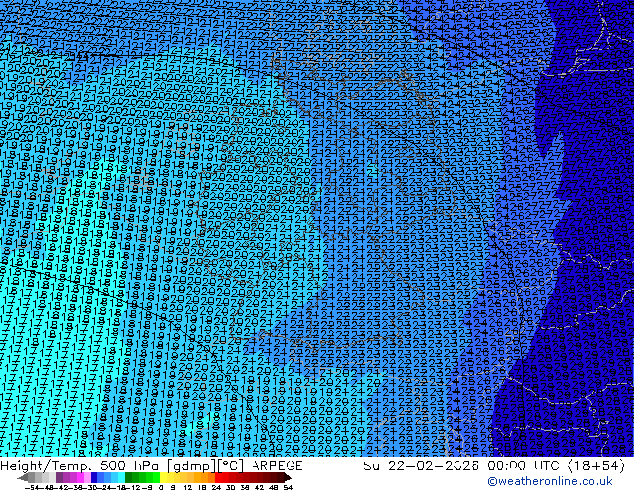Click the 'Height/Temp. 500 hPa' chart title

(82, 466)
